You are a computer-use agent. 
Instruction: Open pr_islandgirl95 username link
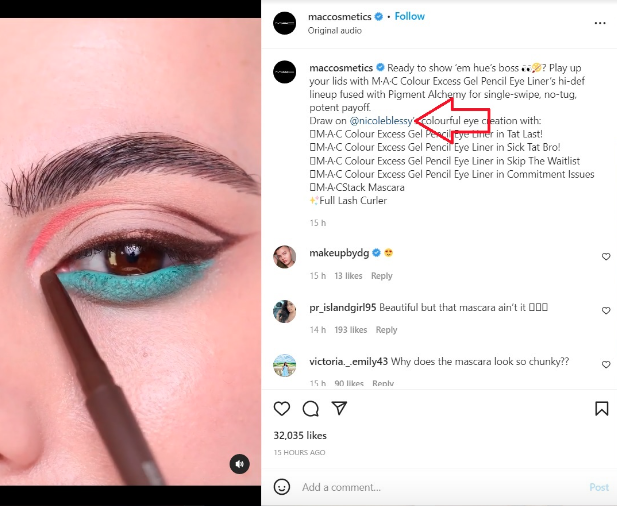pos(343,307)
